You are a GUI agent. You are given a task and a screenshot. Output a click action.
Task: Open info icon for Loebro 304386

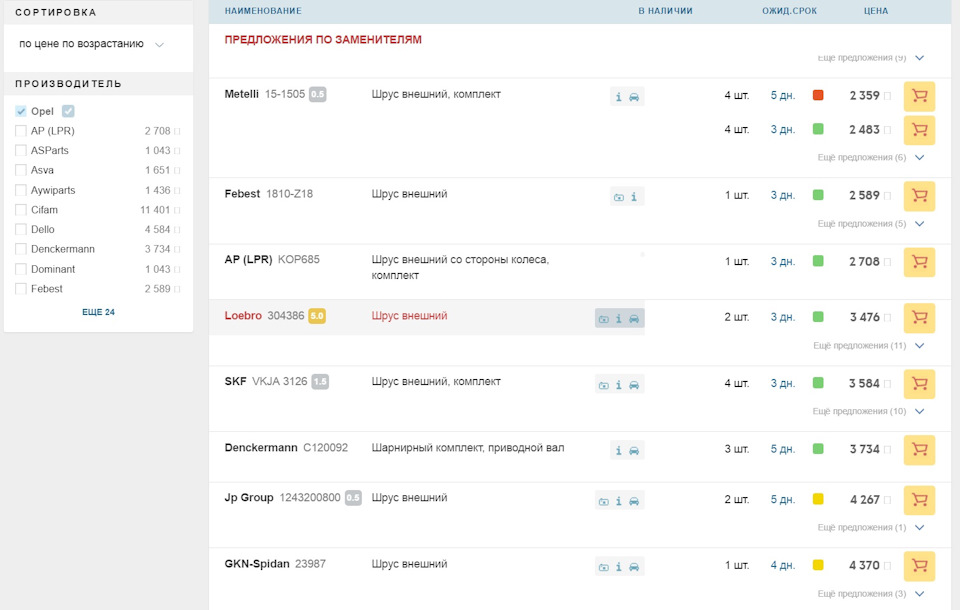618,319
